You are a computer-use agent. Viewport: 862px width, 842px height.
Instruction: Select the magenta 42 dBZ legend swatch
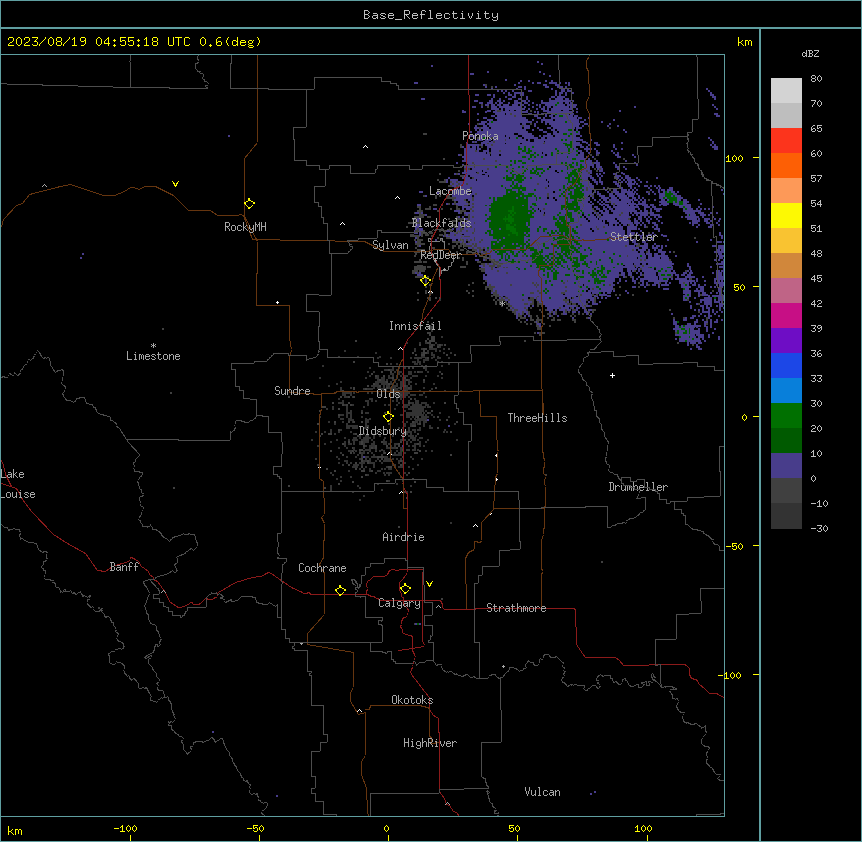786,315
